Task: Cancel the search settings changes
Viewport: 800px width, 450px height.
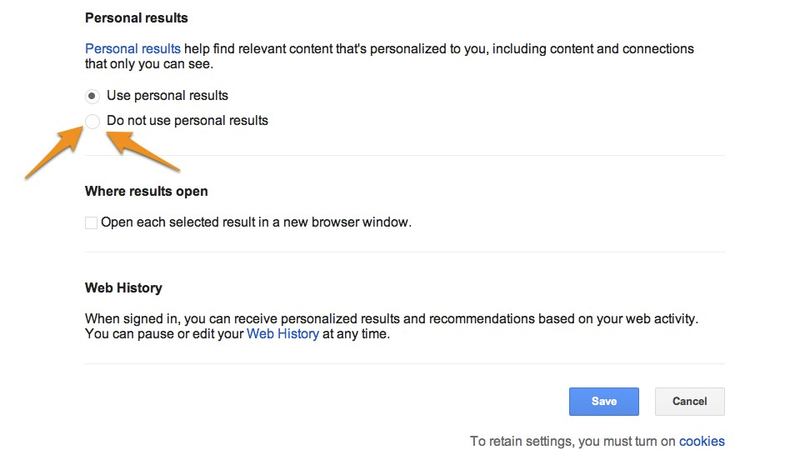Action: pyautogui.click(x=689, y=402)
